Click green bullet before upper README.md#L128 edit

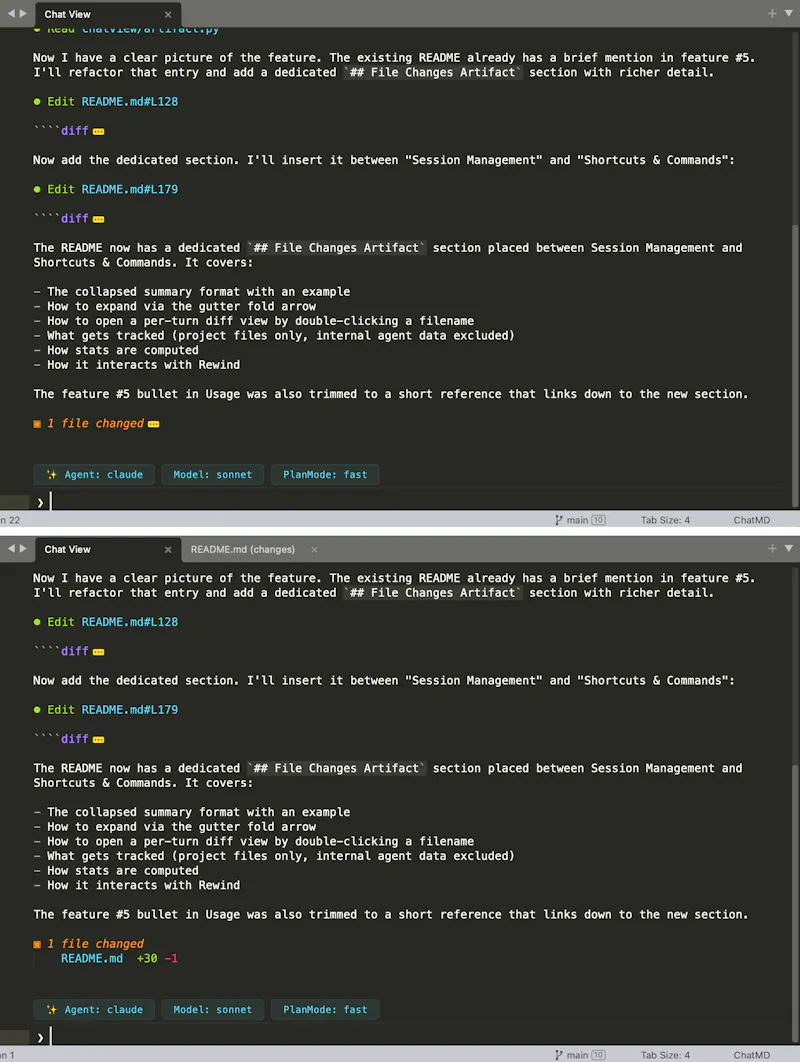pyautogui.click(x=37, y=102)
